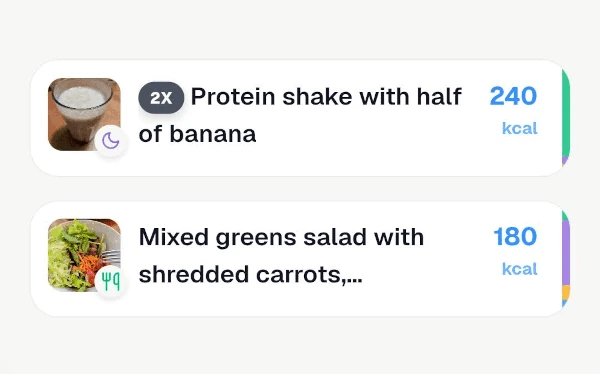Click the kcal label under 240

(x=520, y=128)
